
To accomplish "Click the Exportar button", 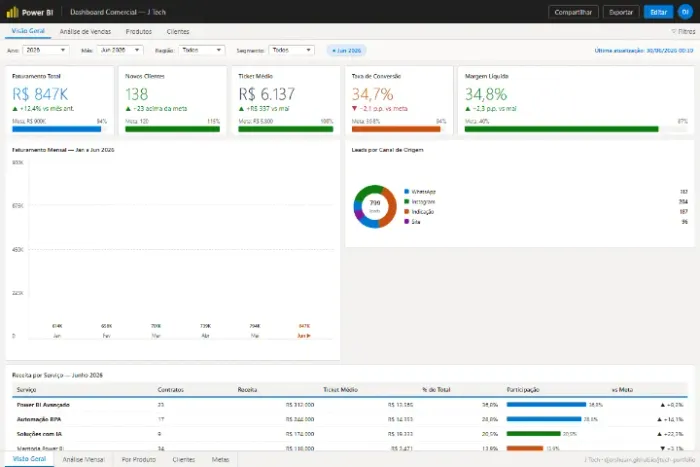I will tap(621, 12).
